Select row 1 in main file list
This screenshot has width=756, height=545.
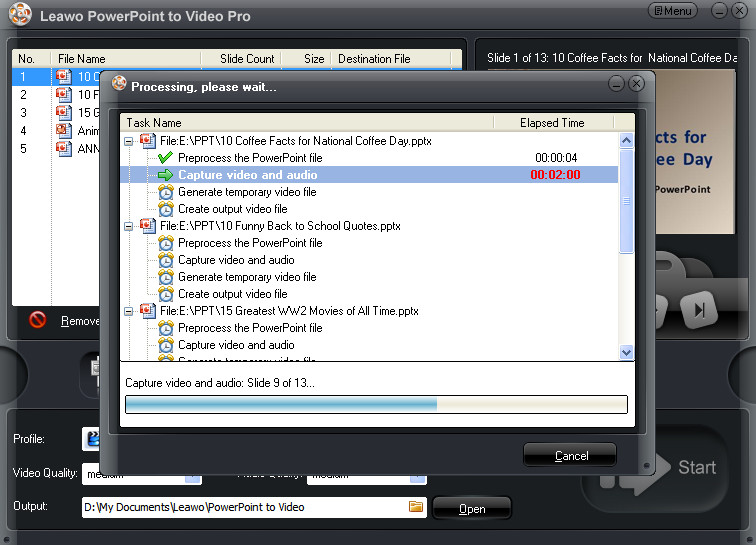point(56,76)
